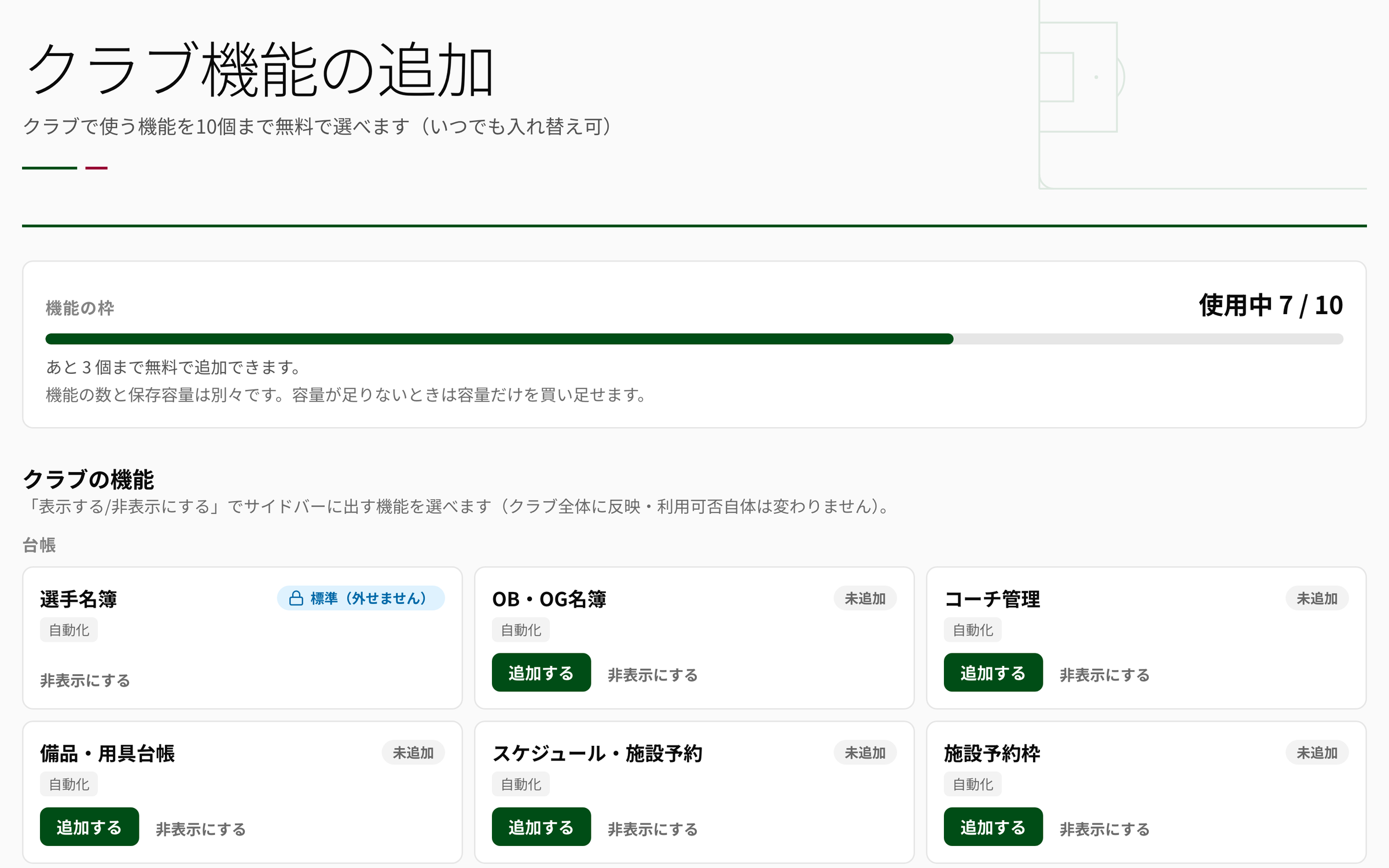Click 未追加 badge on コーチ管理
The height and width of the screenshot is (868, 1389).
pyautogui.click(x=1317, y=598)
